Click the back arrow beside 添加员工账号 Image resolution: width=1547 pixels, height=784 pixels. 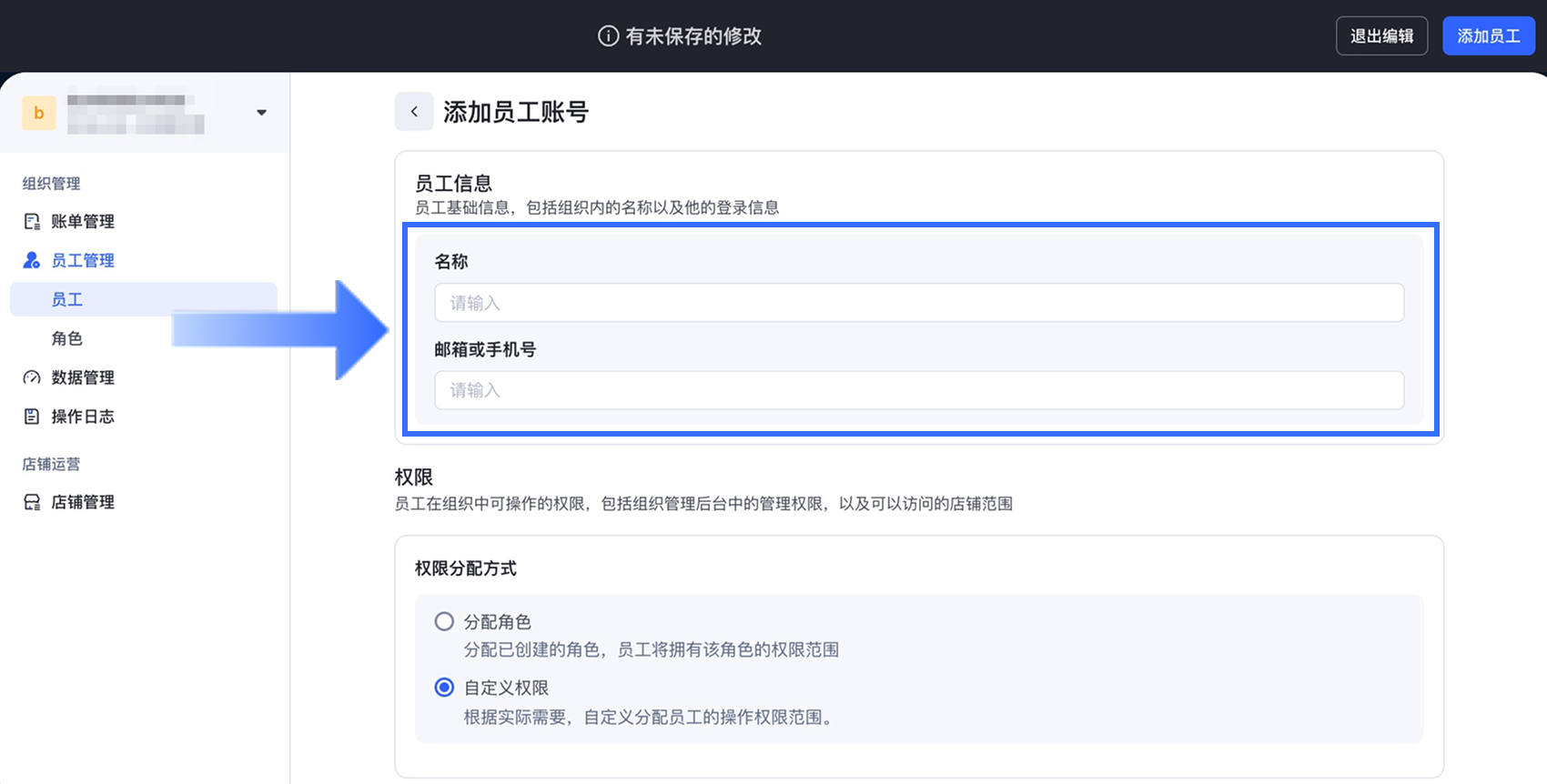click(414, 112)
